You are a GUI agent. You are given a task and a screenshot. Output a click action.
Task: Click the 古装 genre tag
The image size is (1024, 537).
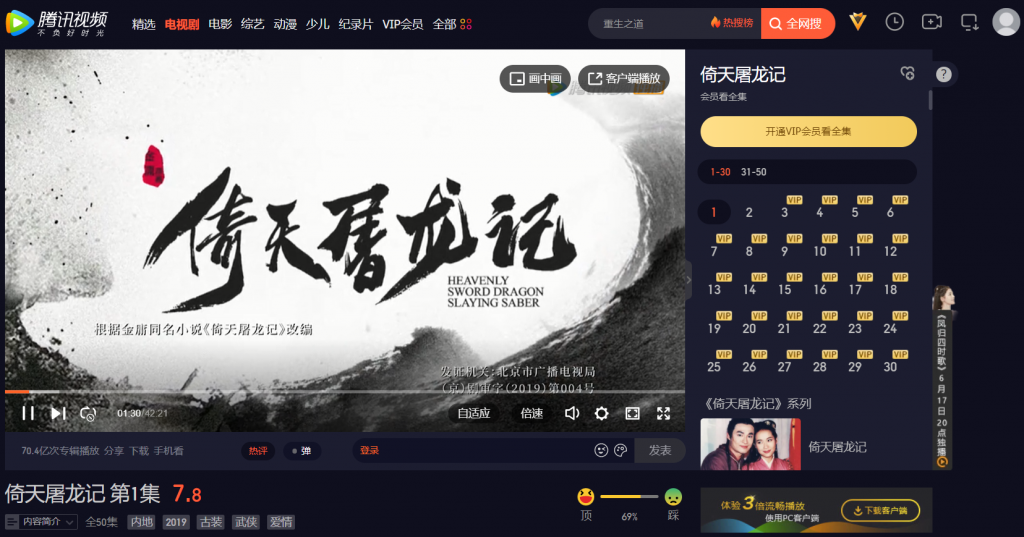[211, 522]
